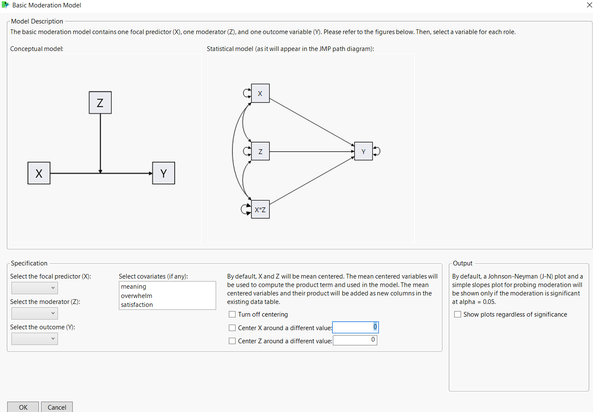Open the outcome (Y) dropdown
The image size is (593, 412).
(x=34, y=339)
